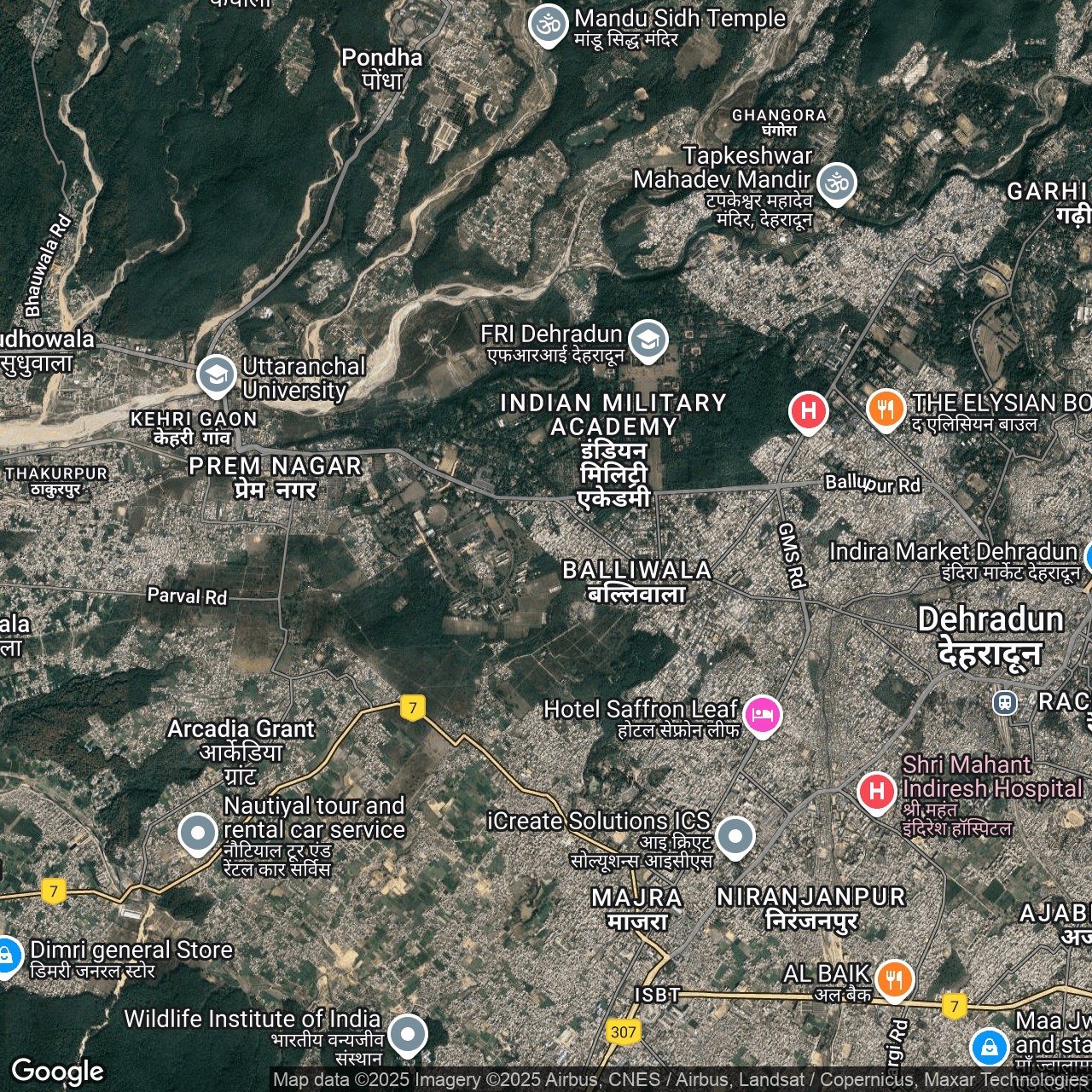Viewport: 1092px width, 1092px height.
Task: Click the Nautiyal tour and rental car pin
Action: point(198,832)
